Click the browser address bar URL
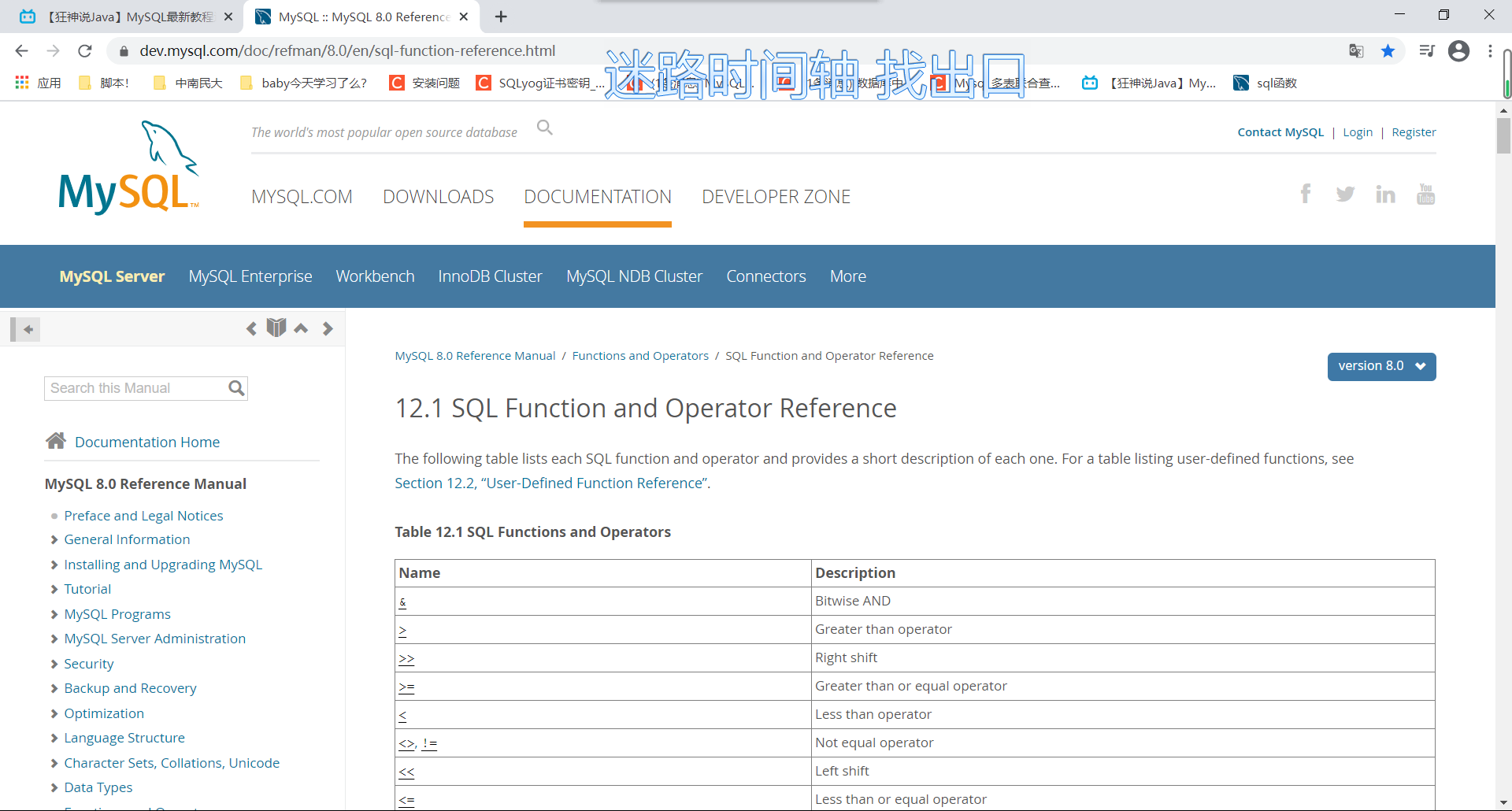The height and width of the screenshot is (811, 1512). (x=347, y=51)
